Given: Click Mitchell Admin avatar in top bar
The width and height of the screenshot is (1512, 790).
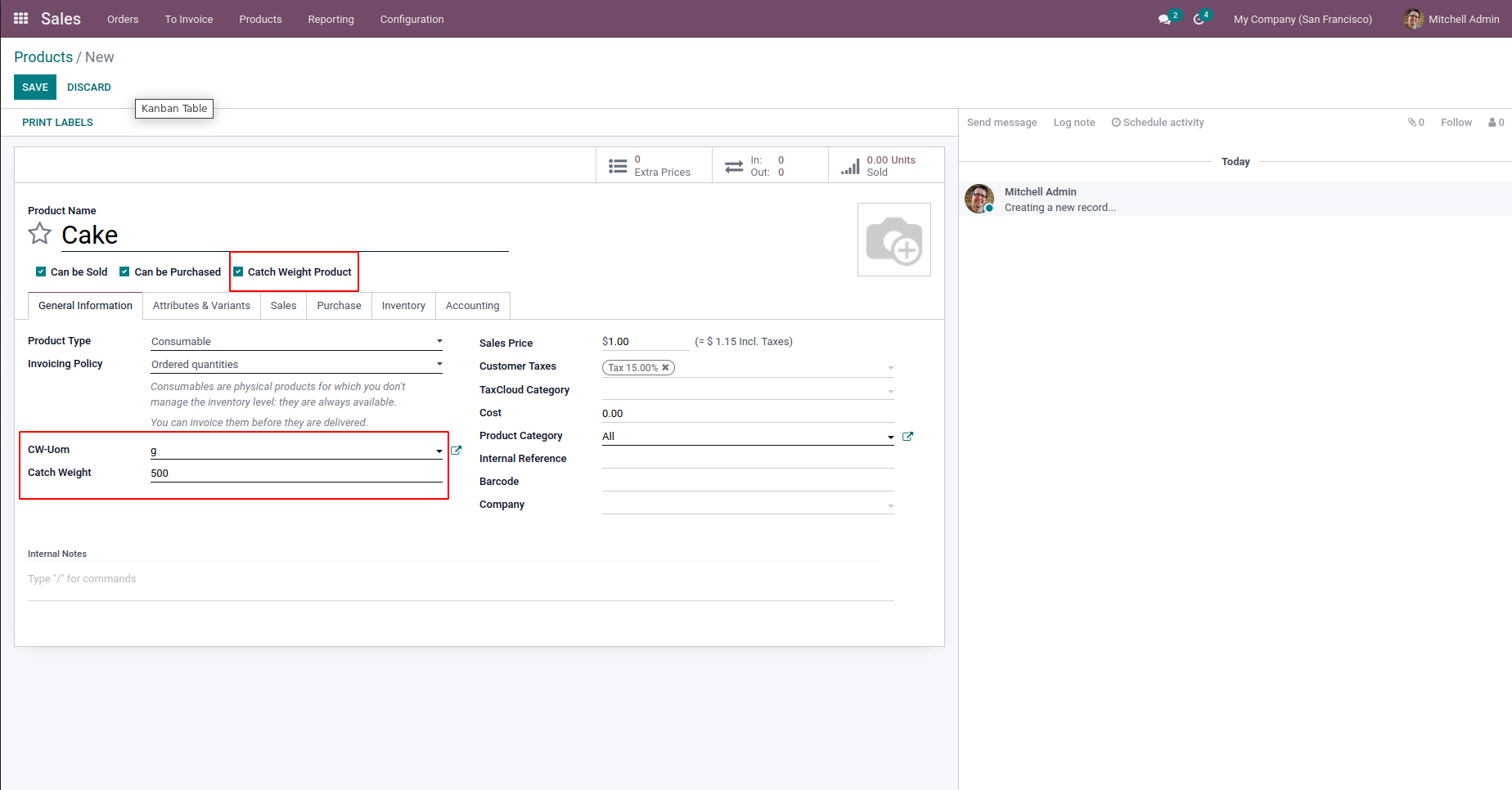Looking at the screenshot, I should (x=1413, y=19).
